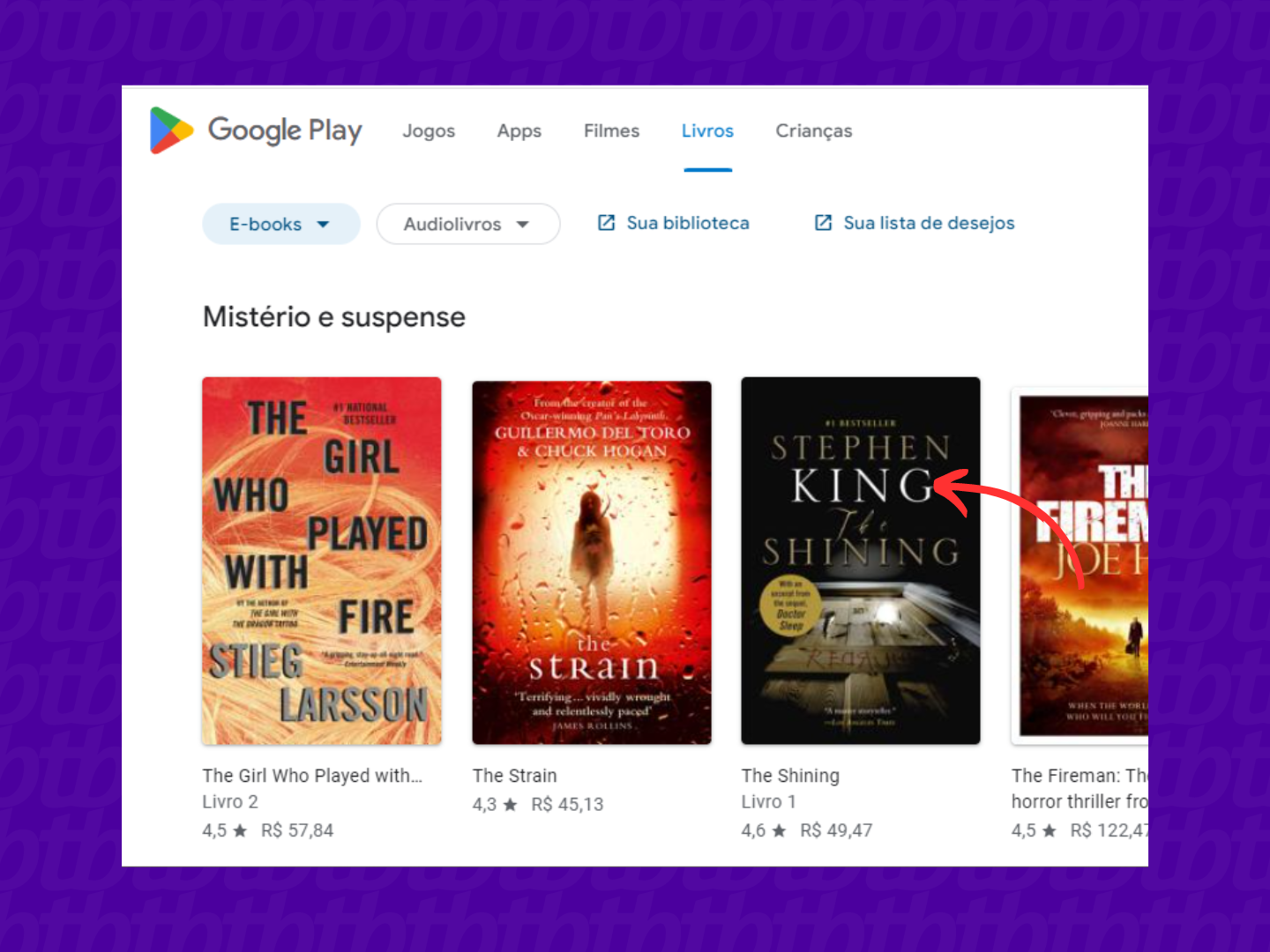Open the Crianças tab

814,131
